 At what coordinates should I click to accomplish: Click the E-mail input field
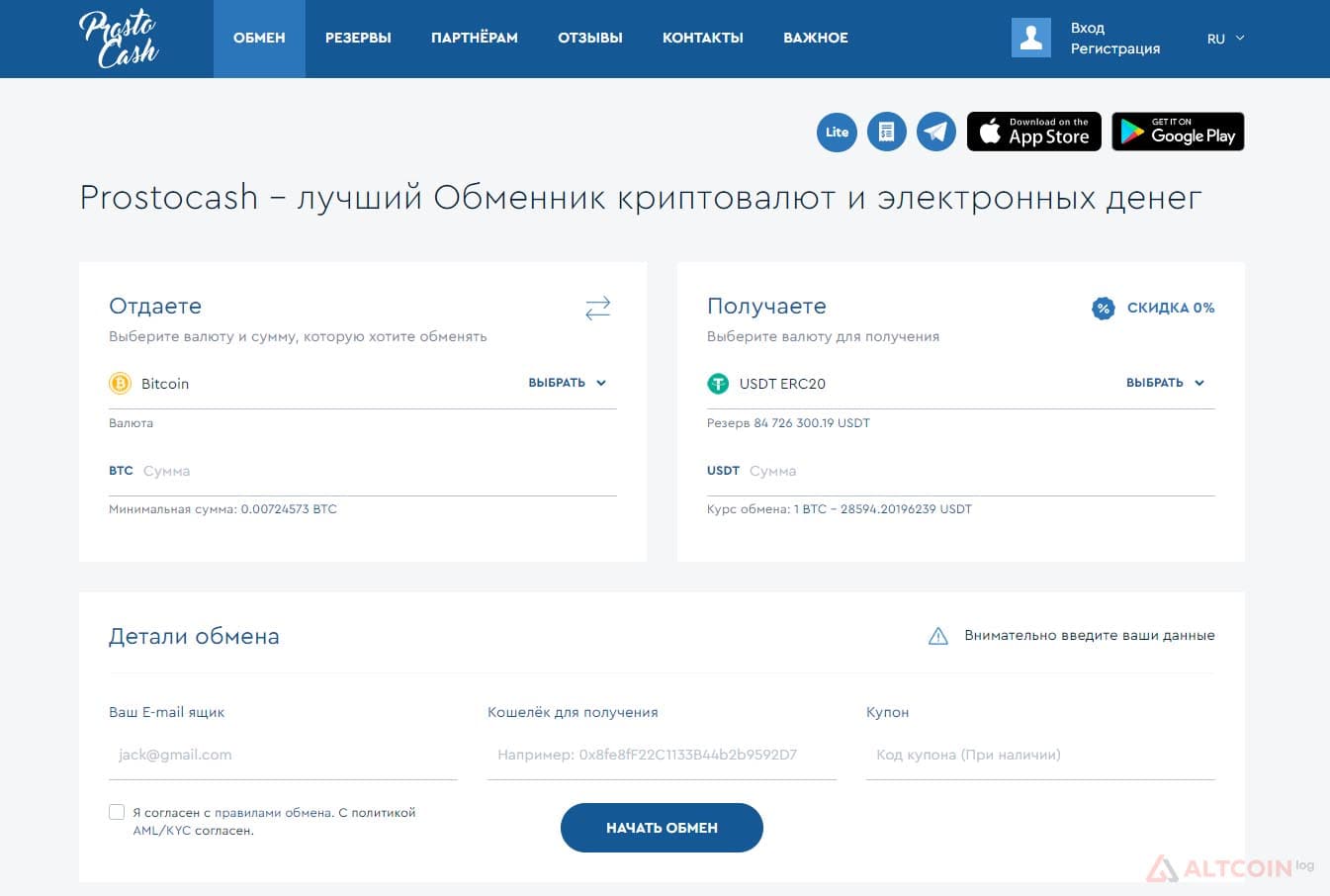pos(283,755)
